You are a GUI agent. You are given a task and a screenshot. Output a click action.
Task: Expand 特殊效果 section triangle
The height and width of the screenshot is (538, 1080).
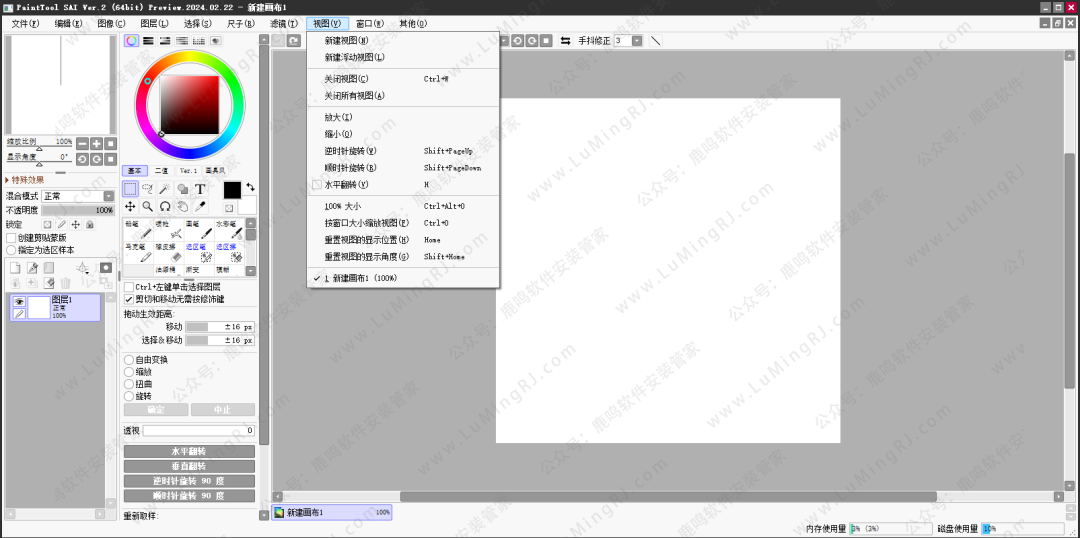coord(7,180)
